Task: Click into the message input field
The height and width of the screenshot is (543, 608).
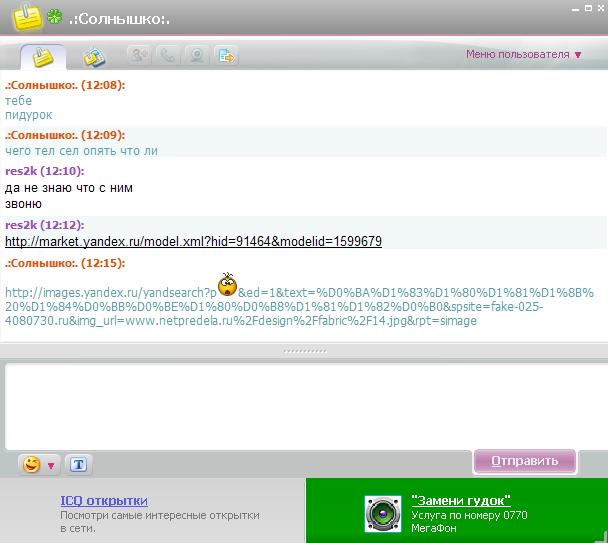Action: (x=306, y=406)
